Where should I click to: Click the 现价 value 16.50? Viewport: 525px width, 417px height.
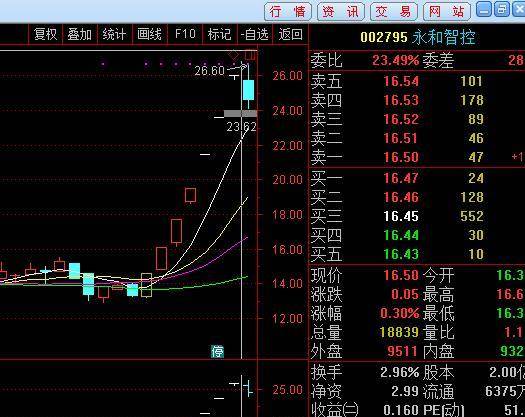(401, 275)
